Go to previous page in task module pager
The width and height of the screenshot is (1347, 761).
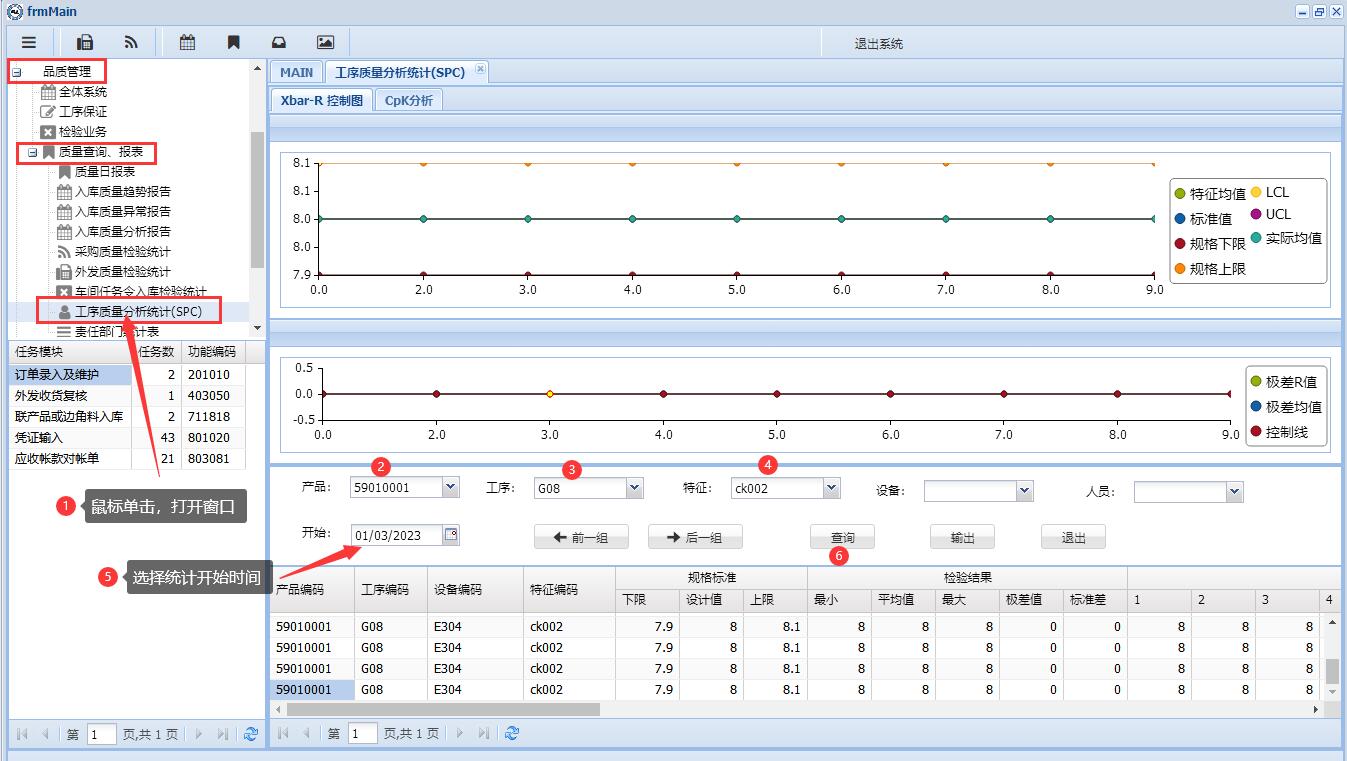(x=45, y=734)
